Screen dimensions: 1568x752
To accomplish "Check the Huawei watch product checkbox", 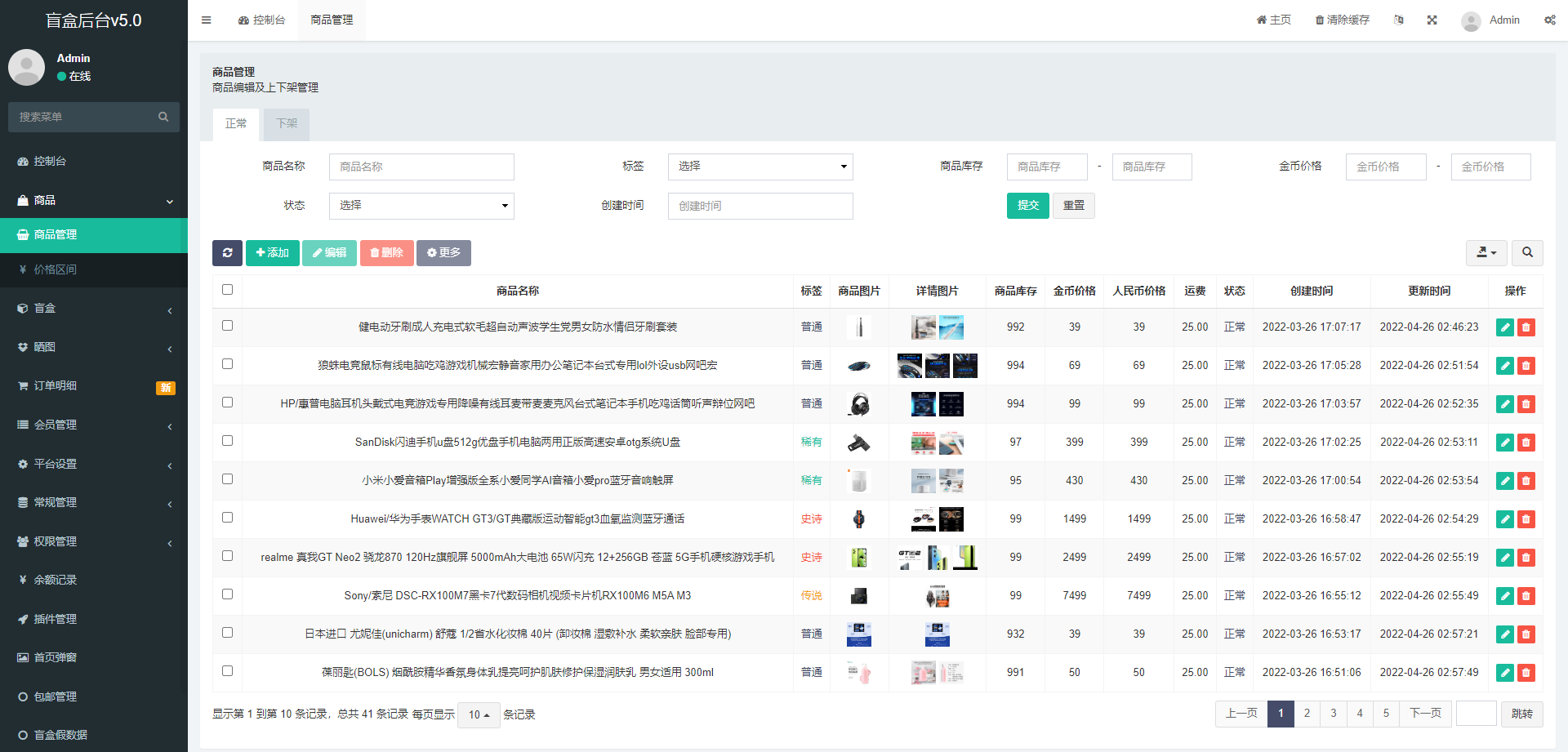I will (x=227, y=518).
